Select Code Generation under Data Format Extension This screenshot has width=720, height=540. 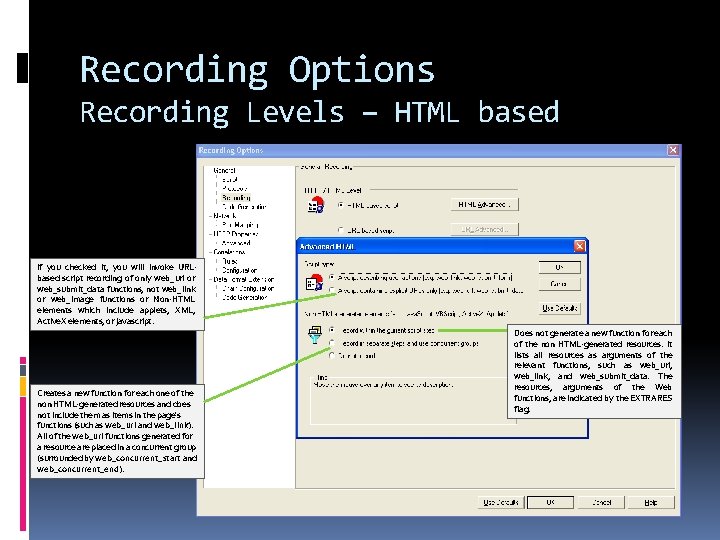point(244,297)
